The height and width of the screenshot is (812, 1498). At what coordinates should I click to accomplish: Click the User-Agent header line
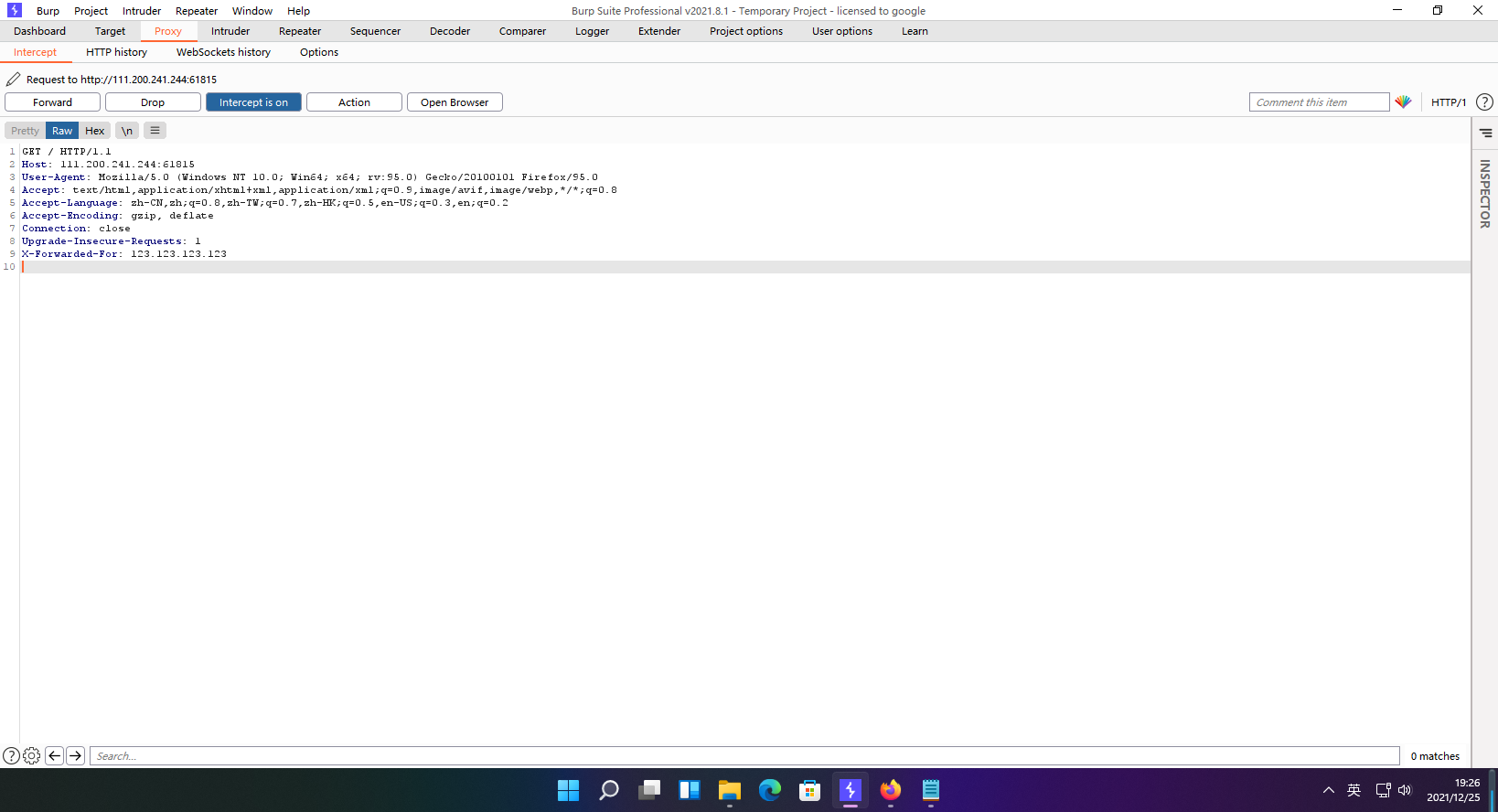[x=310, y=177]
